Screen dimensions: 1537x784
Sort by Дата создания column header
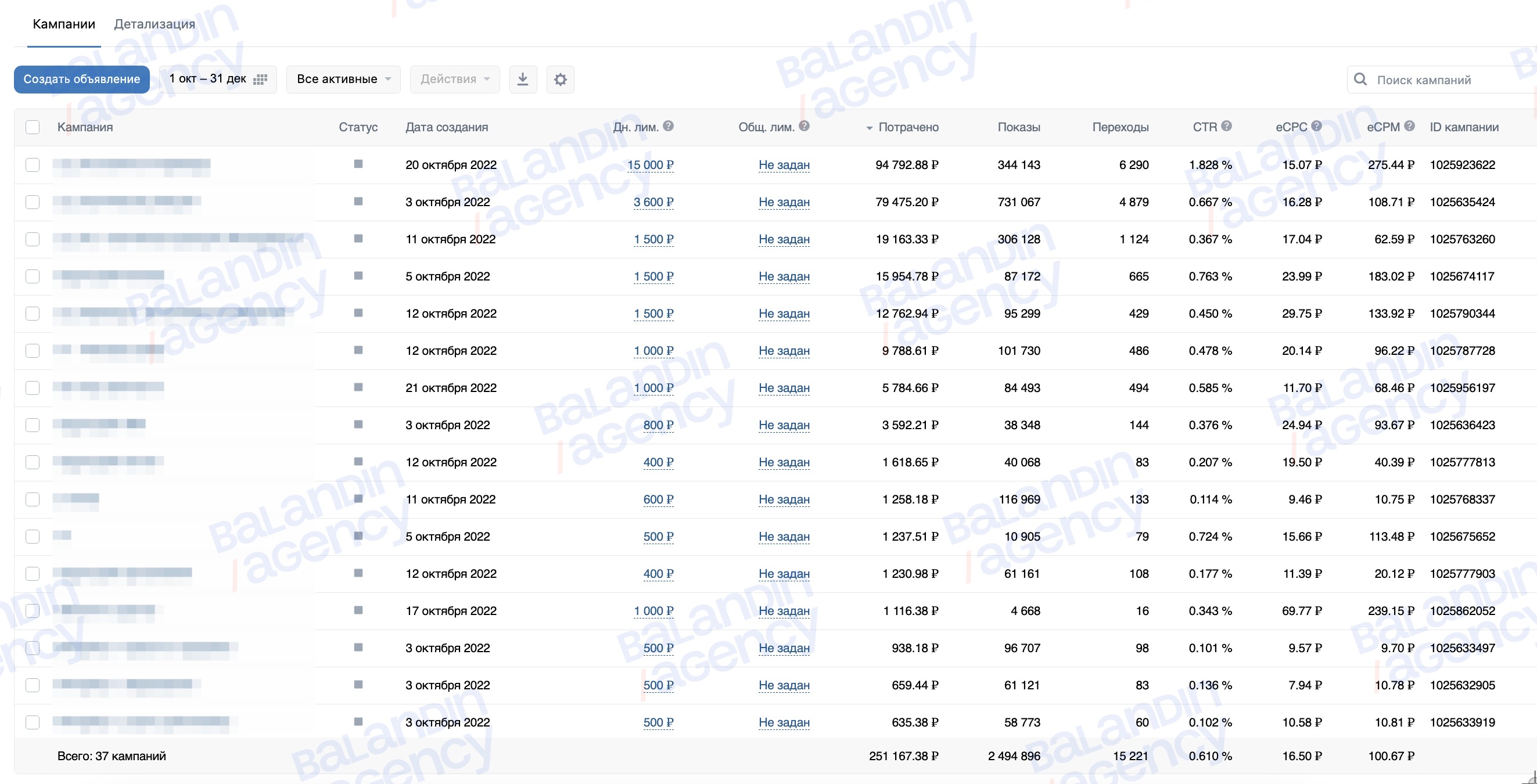446,127
